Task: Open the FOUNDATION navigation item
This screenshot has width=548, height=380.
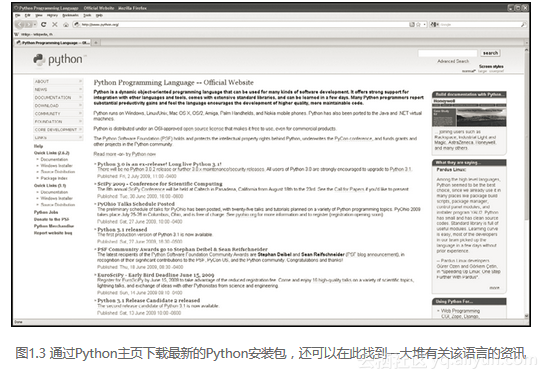Action: click(x=58, y=122)
